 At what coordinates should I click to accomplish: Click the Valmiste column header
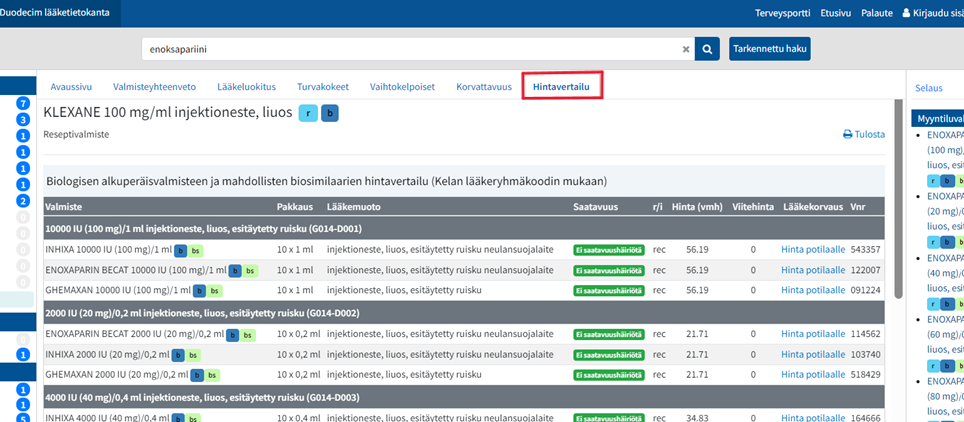64,207
